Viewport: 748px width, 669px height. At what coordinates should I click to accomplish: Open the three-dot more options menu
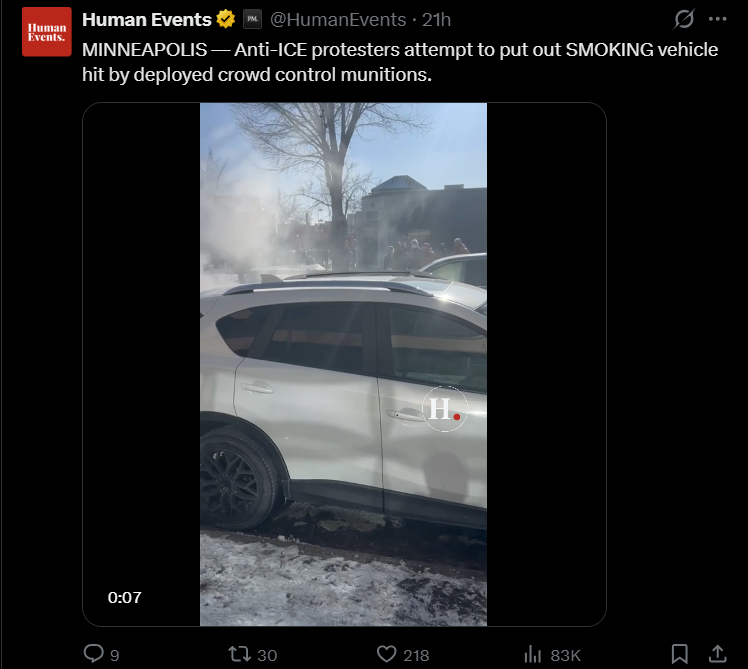coord(717,19)
